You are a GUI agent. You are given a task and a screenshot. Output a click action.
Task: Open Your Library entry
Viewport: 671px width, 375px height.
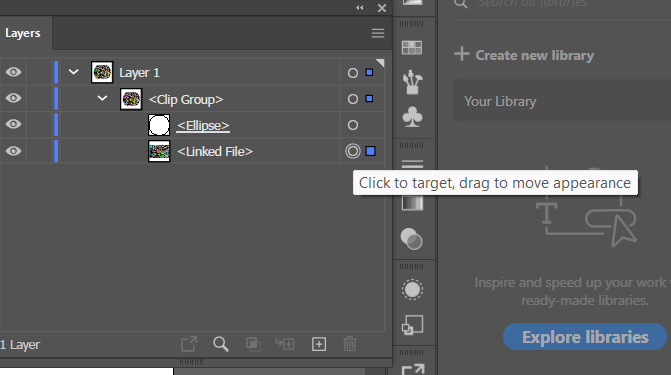pyautogui.click(x=562, y=101)
